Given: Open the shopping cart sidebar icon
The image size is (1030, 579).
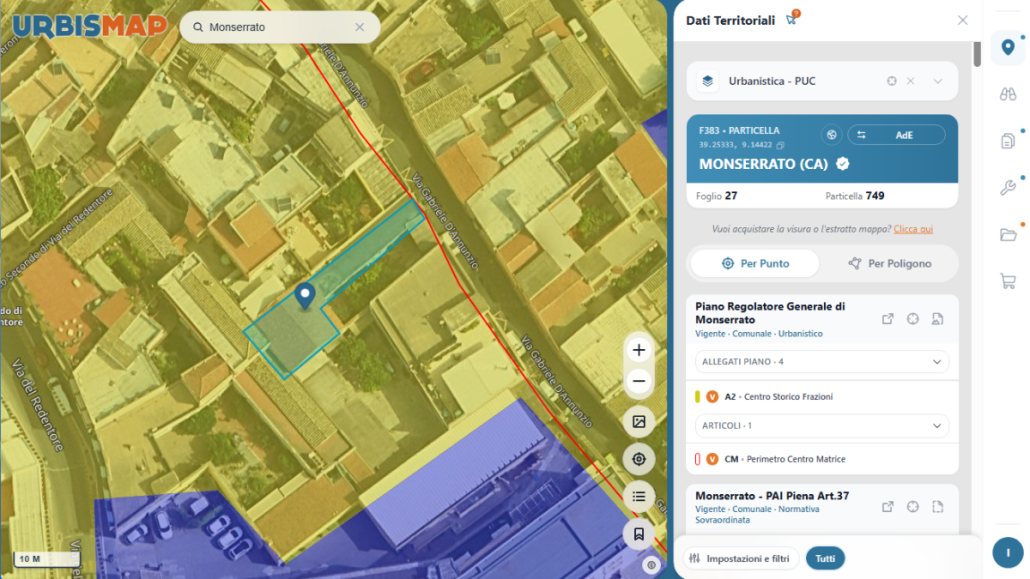Looking at the screenshot, I should (1008, 281).
